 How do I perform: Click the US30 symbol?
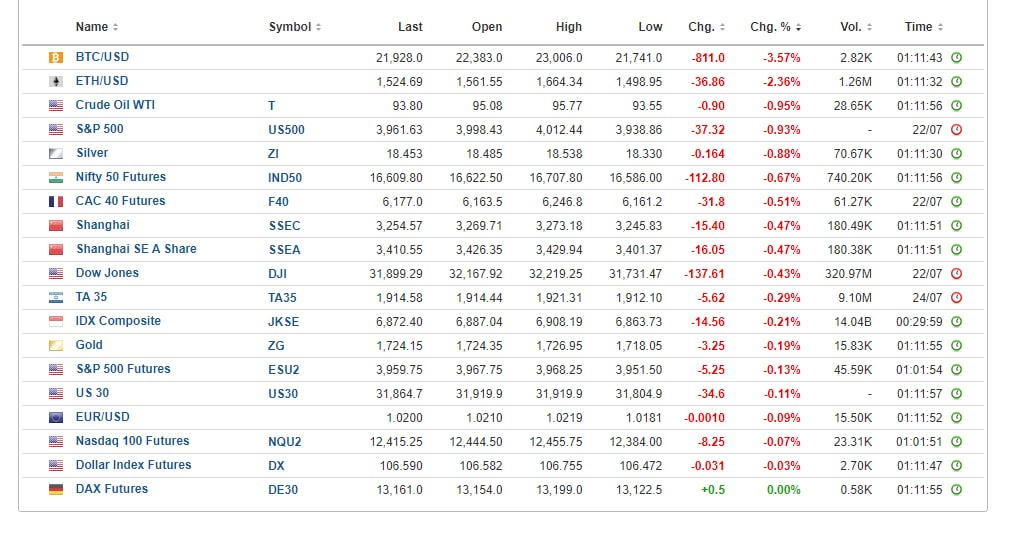pos(283,394)
